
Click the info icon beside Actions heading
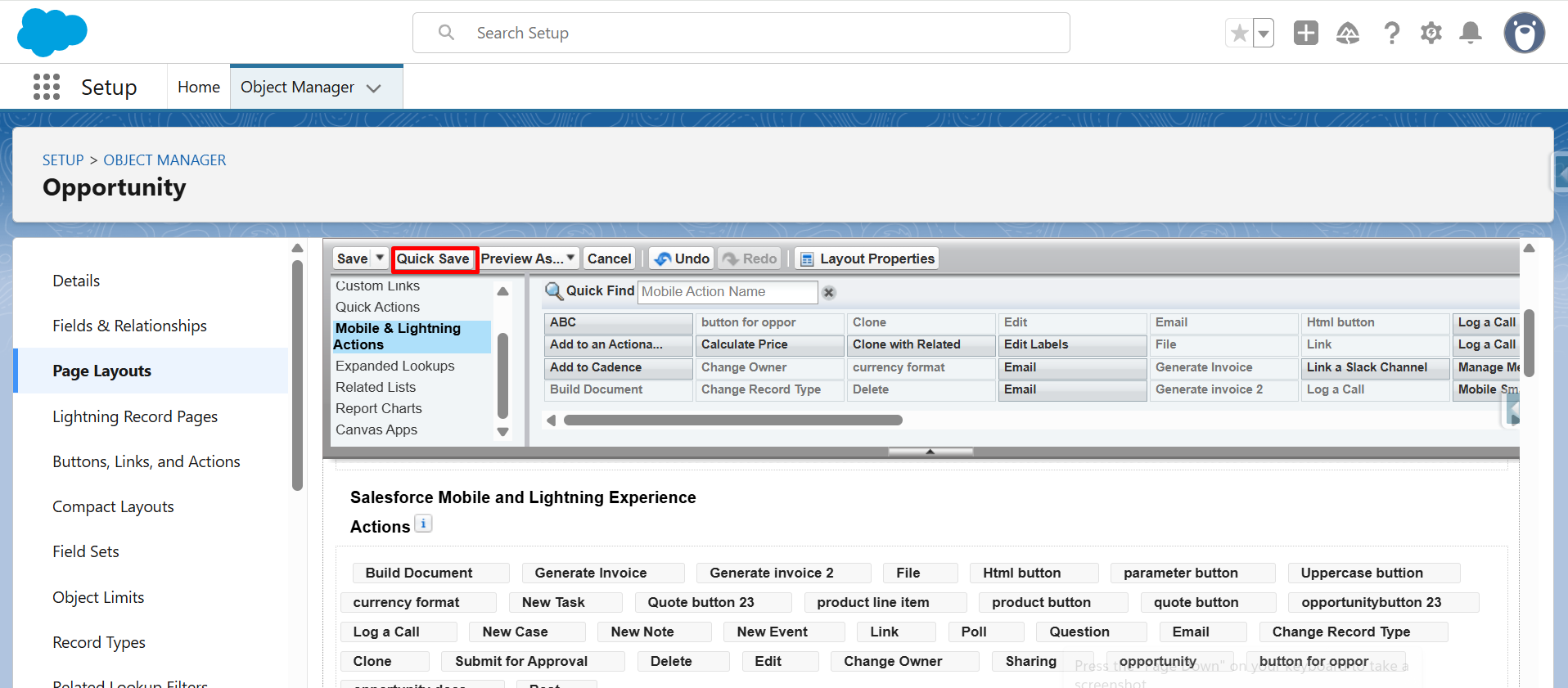(423, 524)
